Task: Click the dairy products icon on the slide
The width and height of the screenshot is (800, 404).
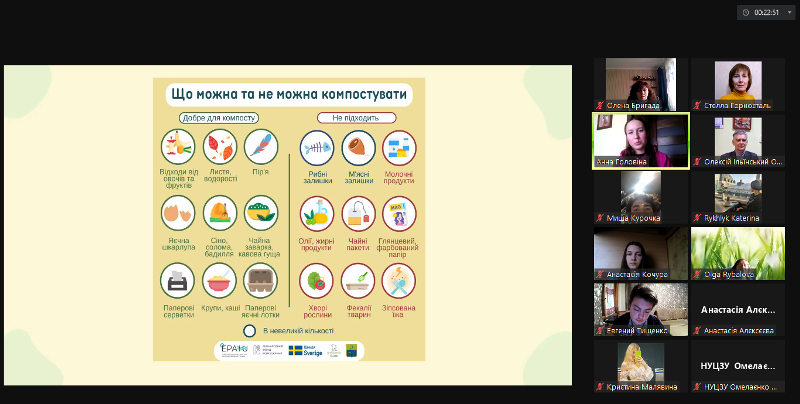Action: point(399,149)
